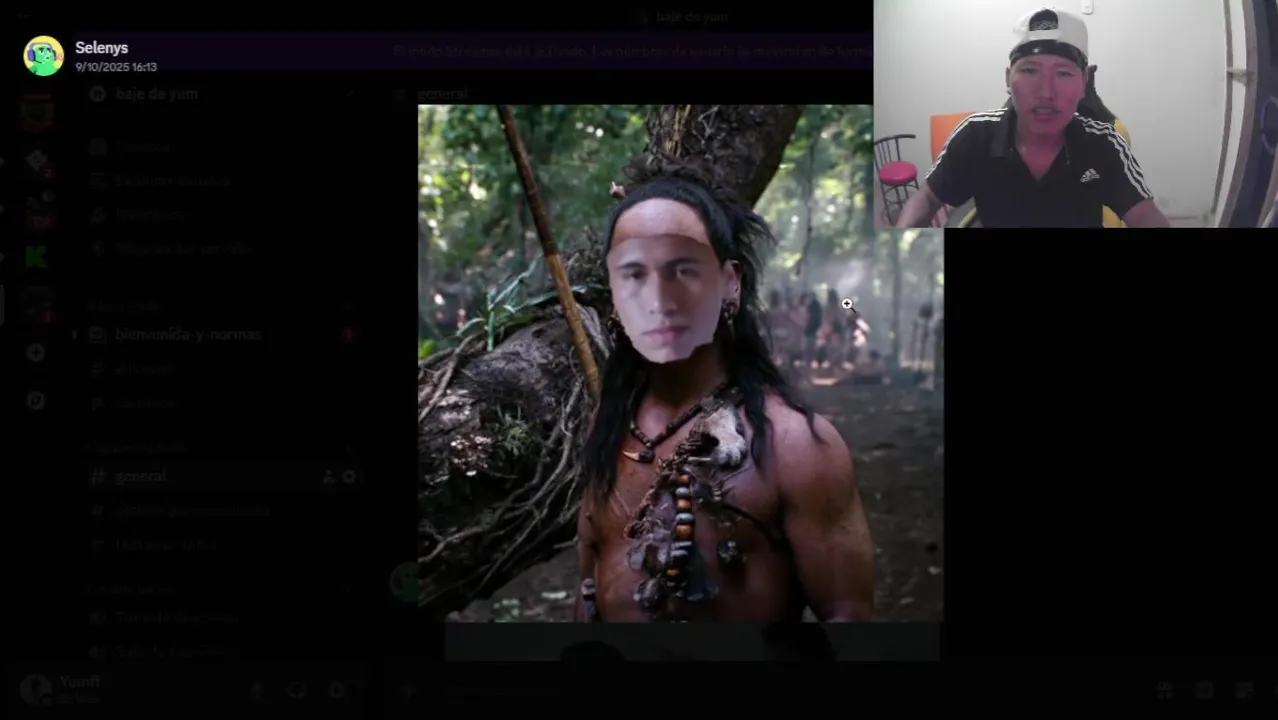Click the 9/10/2025 16:13 timestamp

116,67
